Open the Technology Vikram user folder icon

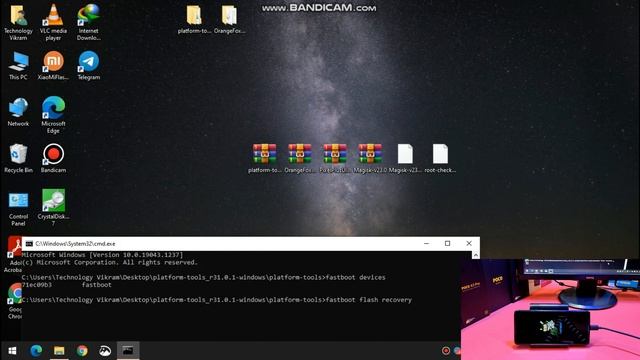pyautogui.click(x=18, y=22)
